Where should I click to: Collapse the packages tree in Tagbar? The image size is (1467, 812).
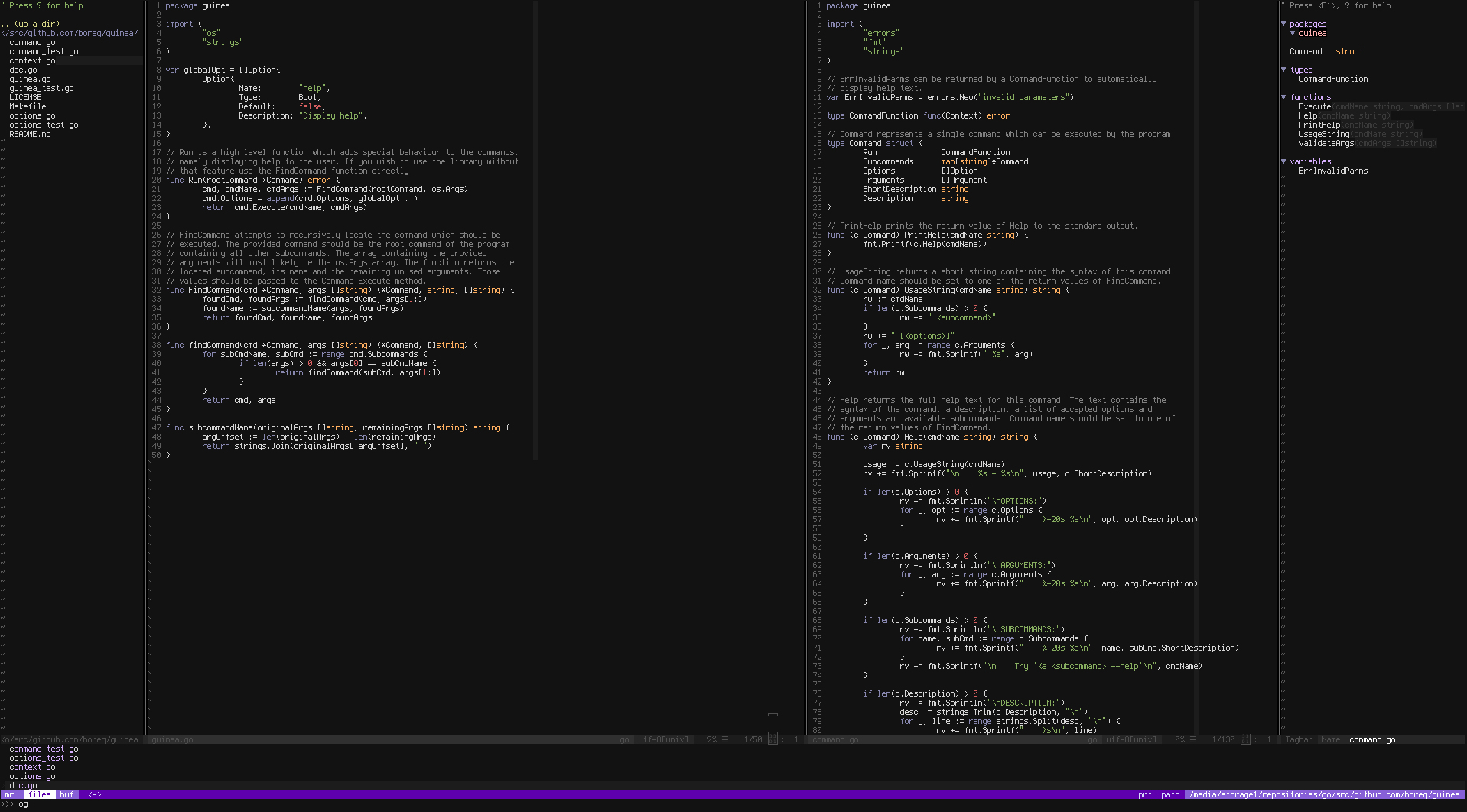click(1283, 24)
